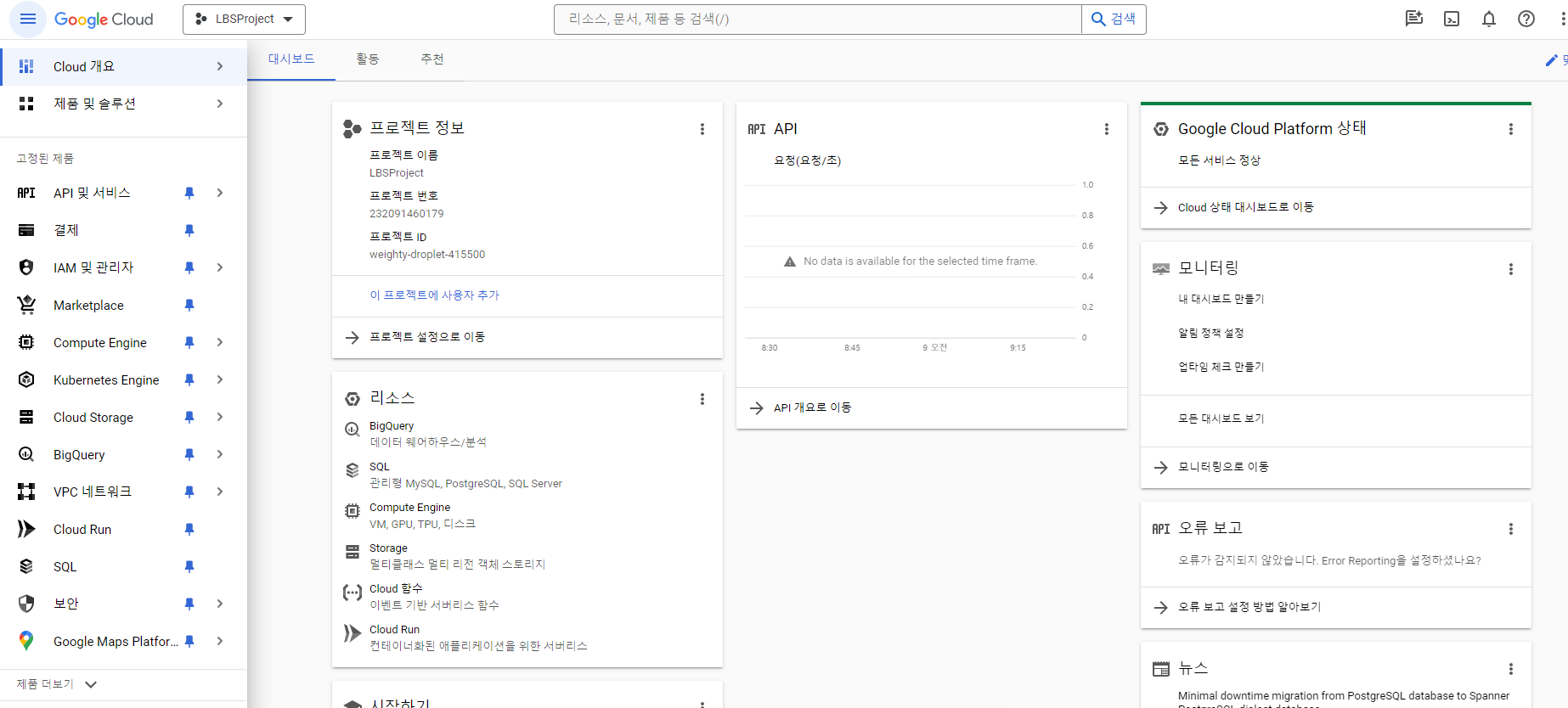
Task: Click the Compute Engine chip icon in 리소스
Action: [352, 511]
